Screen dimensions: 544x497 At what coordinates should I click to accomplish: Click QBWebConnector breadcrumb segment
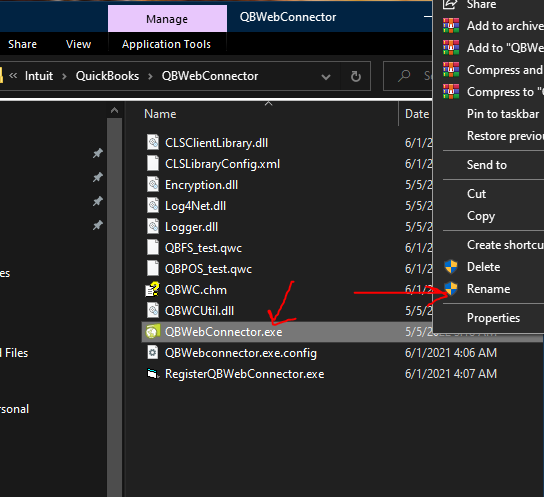[210, 76]
